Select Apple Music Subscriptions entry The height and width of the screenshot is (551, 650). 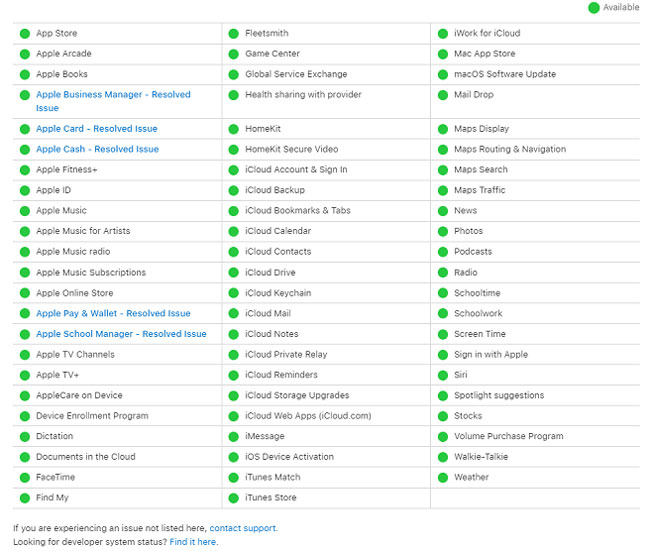pos(91,272)
